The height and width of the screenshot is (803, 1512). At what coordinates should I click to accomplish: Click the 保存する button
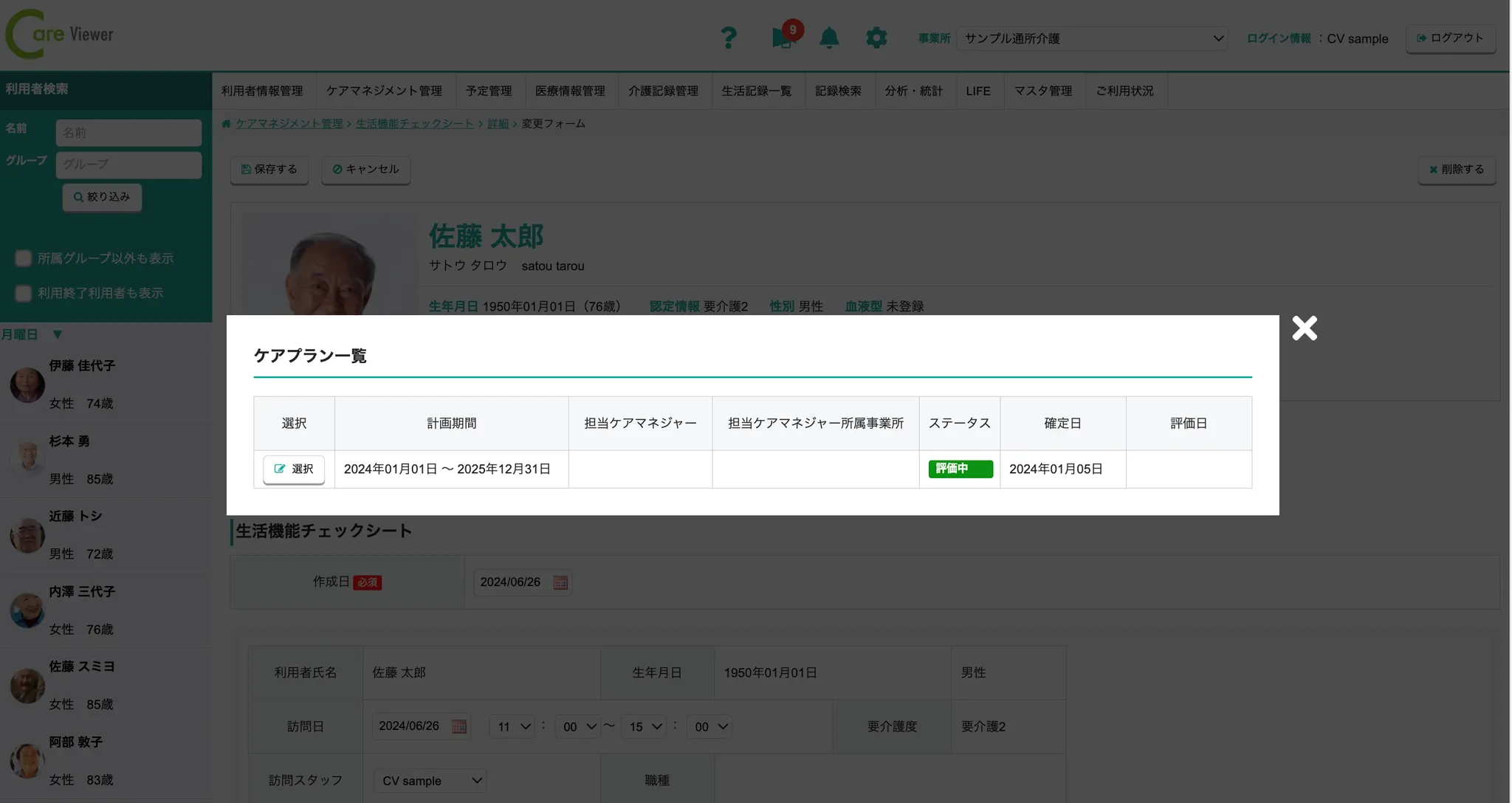(269, 170)
